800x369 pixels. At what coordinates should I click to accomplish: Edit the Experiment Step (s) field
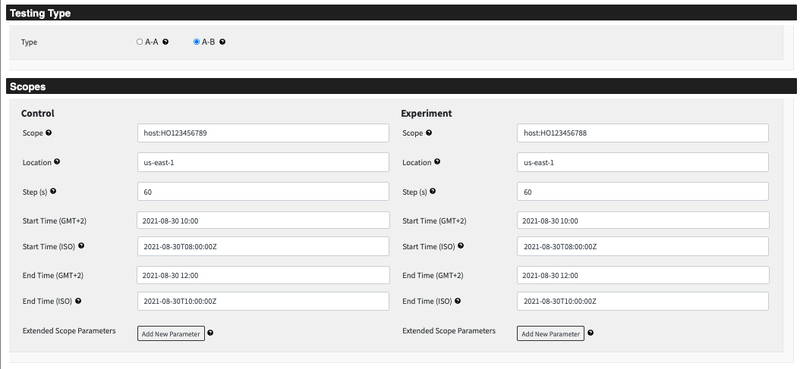(643, 192)
